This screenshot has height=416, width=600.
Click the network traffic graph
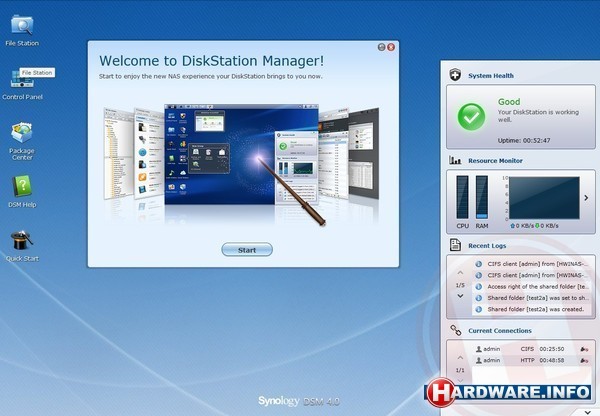pyautogui.click(x=544, y=198)
